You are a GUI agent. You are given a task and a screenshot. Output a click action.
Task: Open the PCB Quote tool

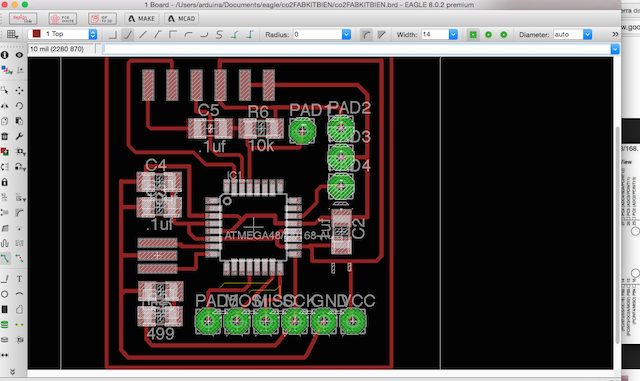[x=62, y=19]
